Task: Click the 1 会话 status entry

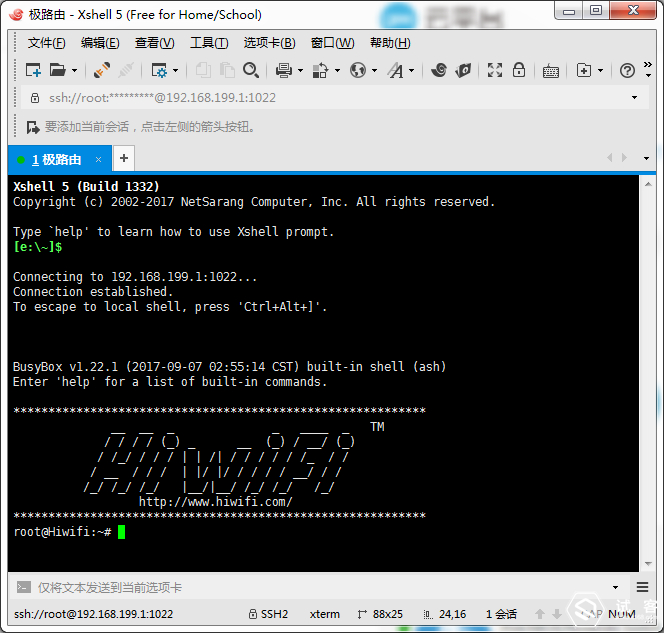Action: coord(501,614)
